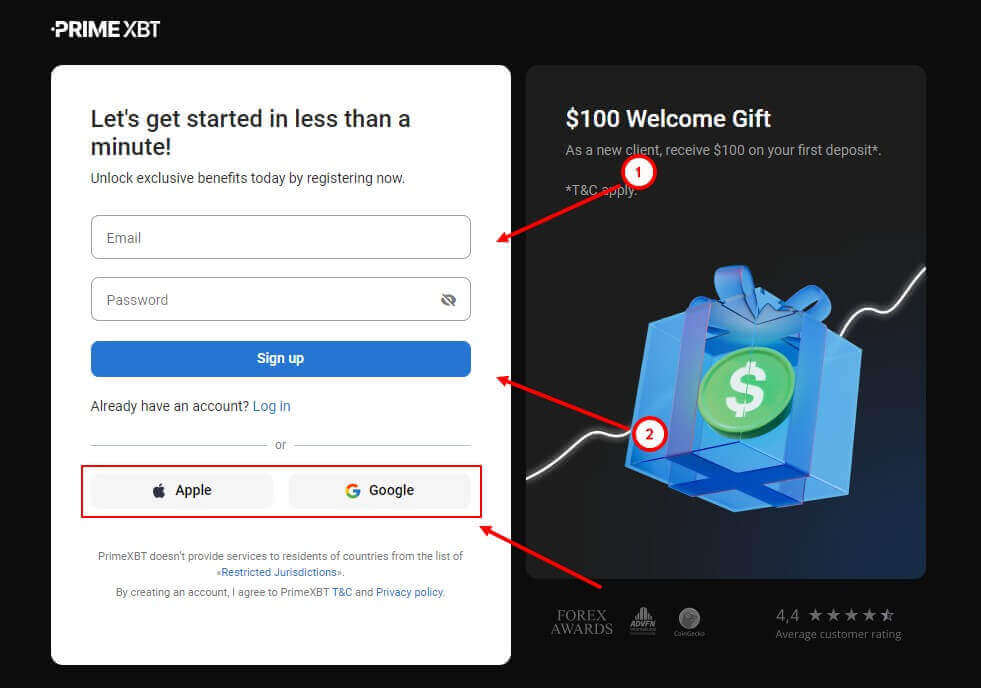
Task: Open the Restricted Jurisdictions link
Action: tap(279, 572)
